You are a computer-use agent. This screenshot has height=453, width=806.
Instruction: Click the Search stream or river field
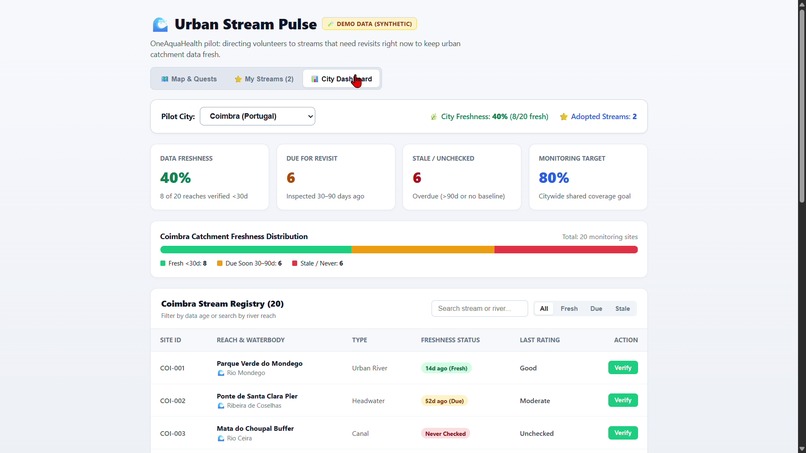click(480, 309)
